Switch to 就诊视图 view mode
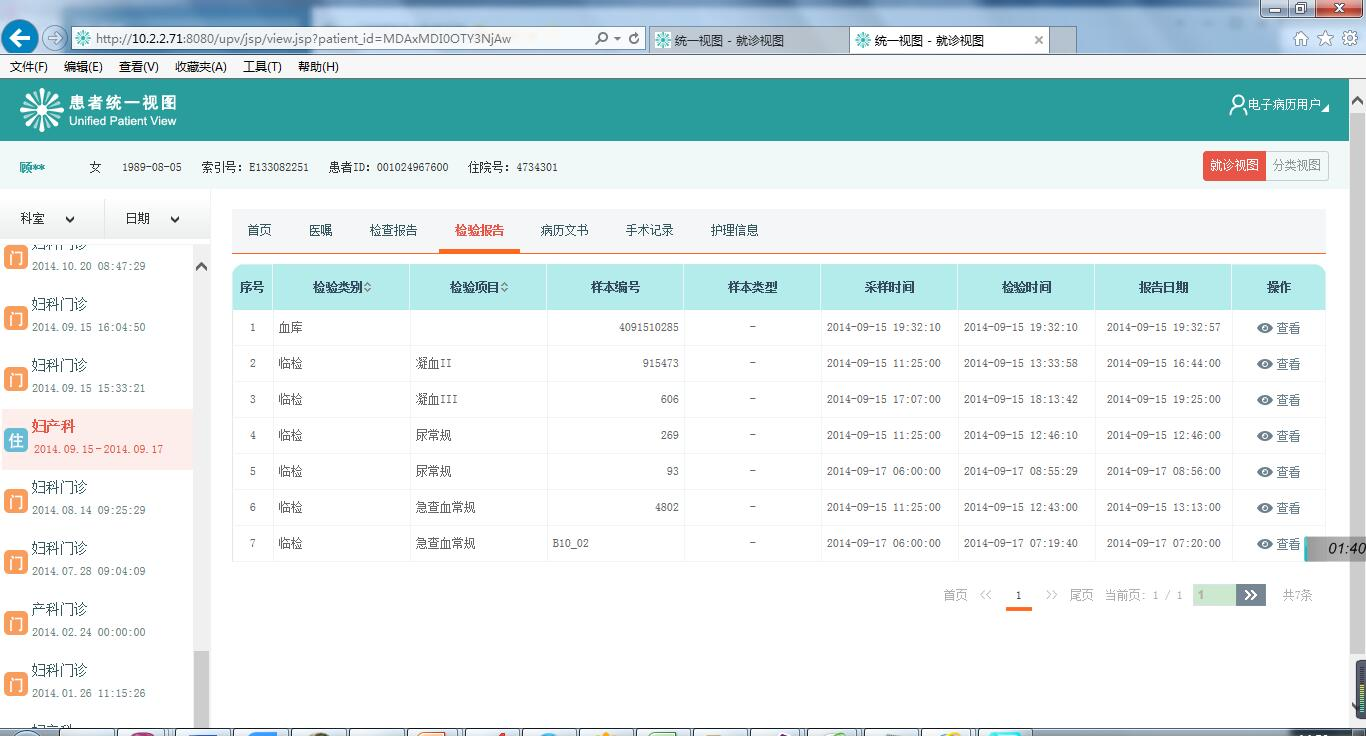1366x736 pixels. pyautogui.click(x=1234, y=166)
